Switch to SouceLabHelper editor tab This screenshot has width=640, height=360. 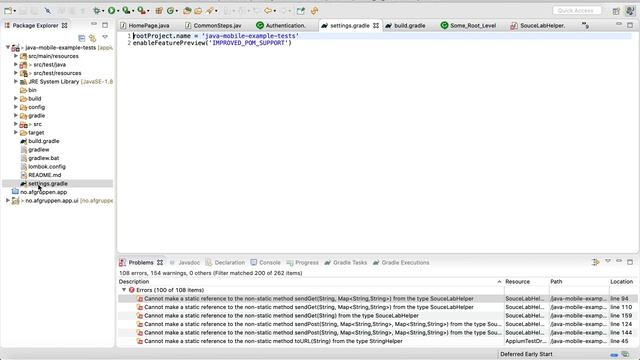[538, 25]
